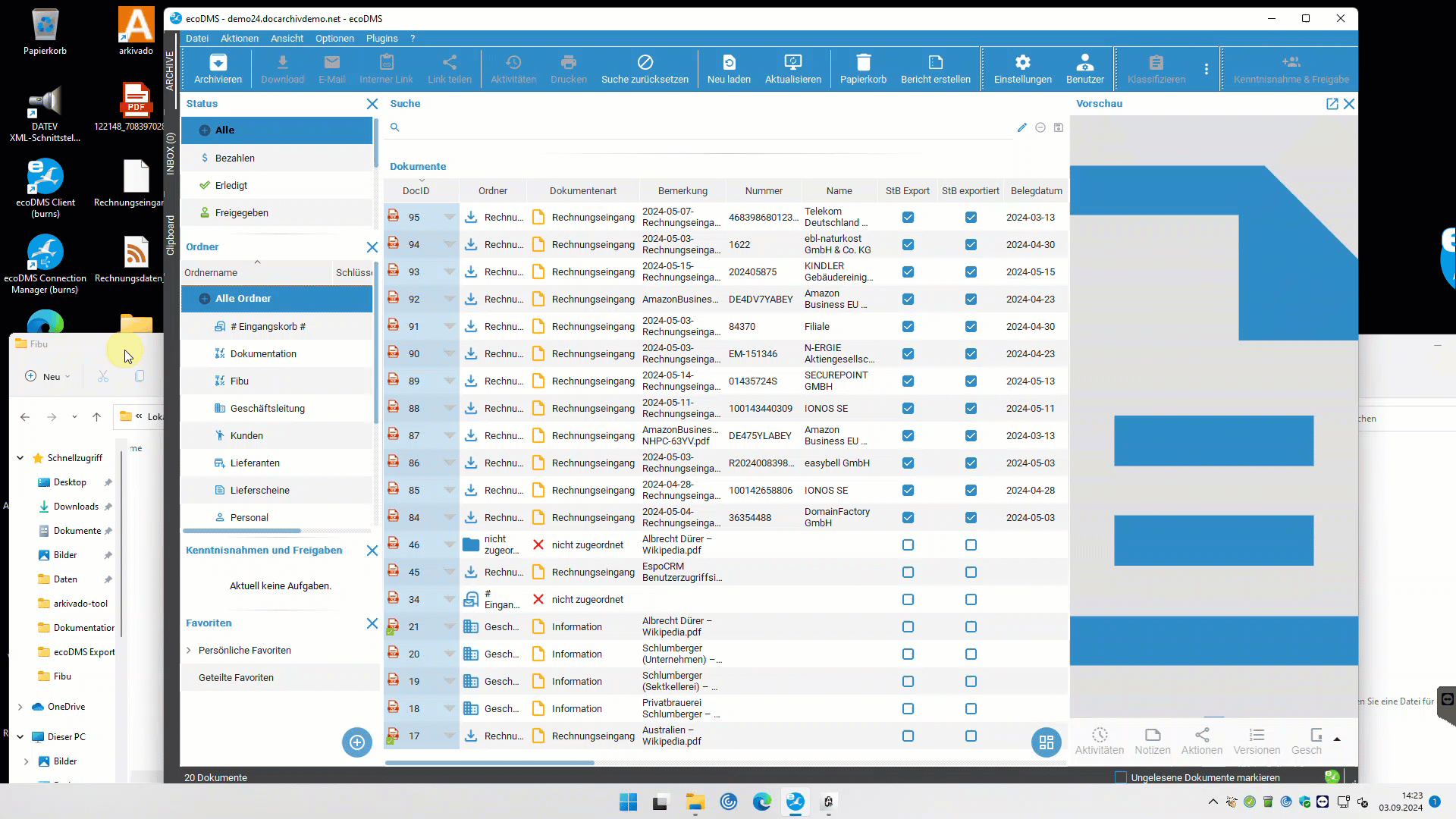
Task: Click the pencil edit icon in Suche
Action: tap(1021, 127)
